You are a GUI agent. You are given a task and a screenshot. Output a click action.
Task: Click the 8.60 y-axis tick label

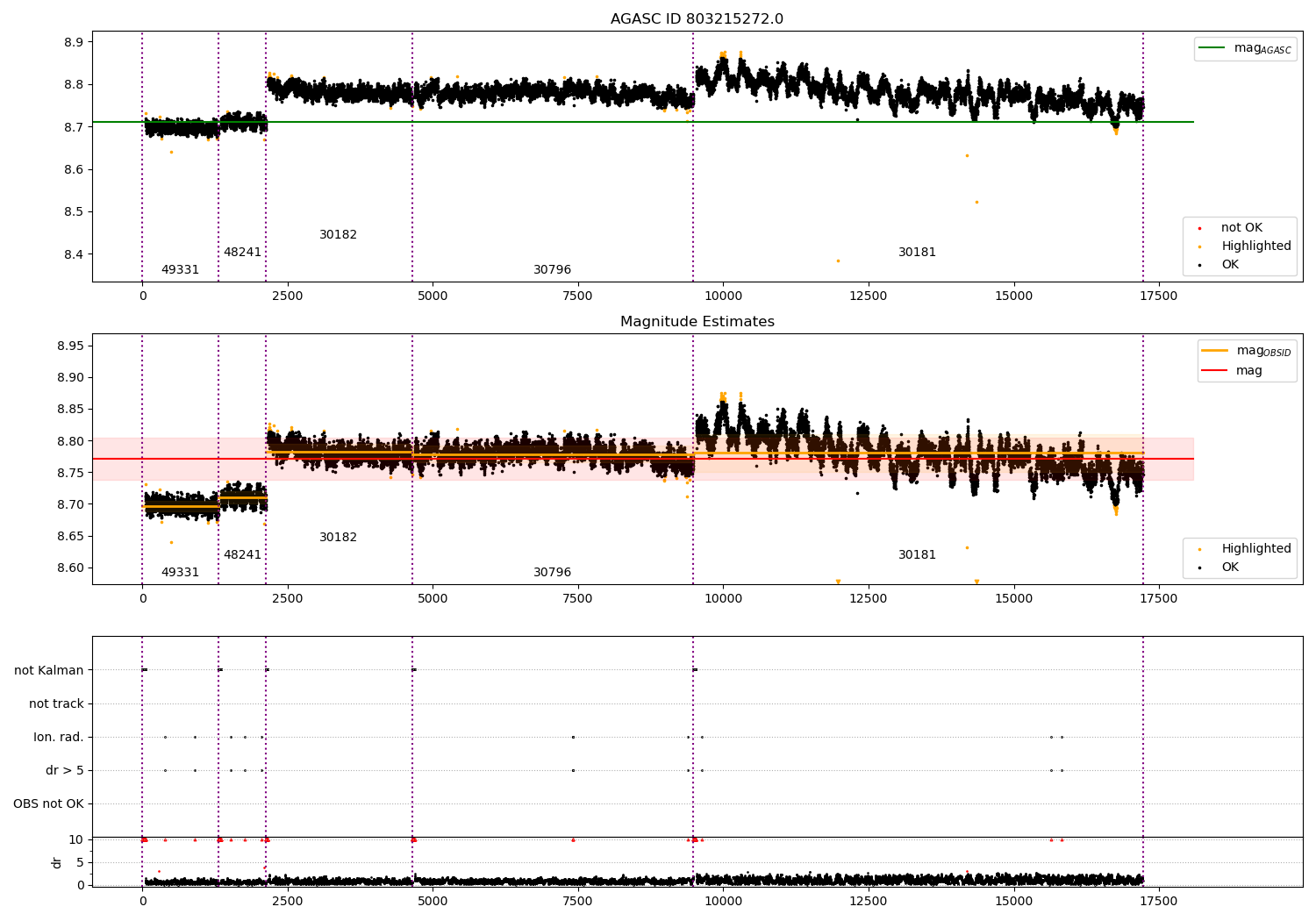pyautogui.click(x=70, y=568)
